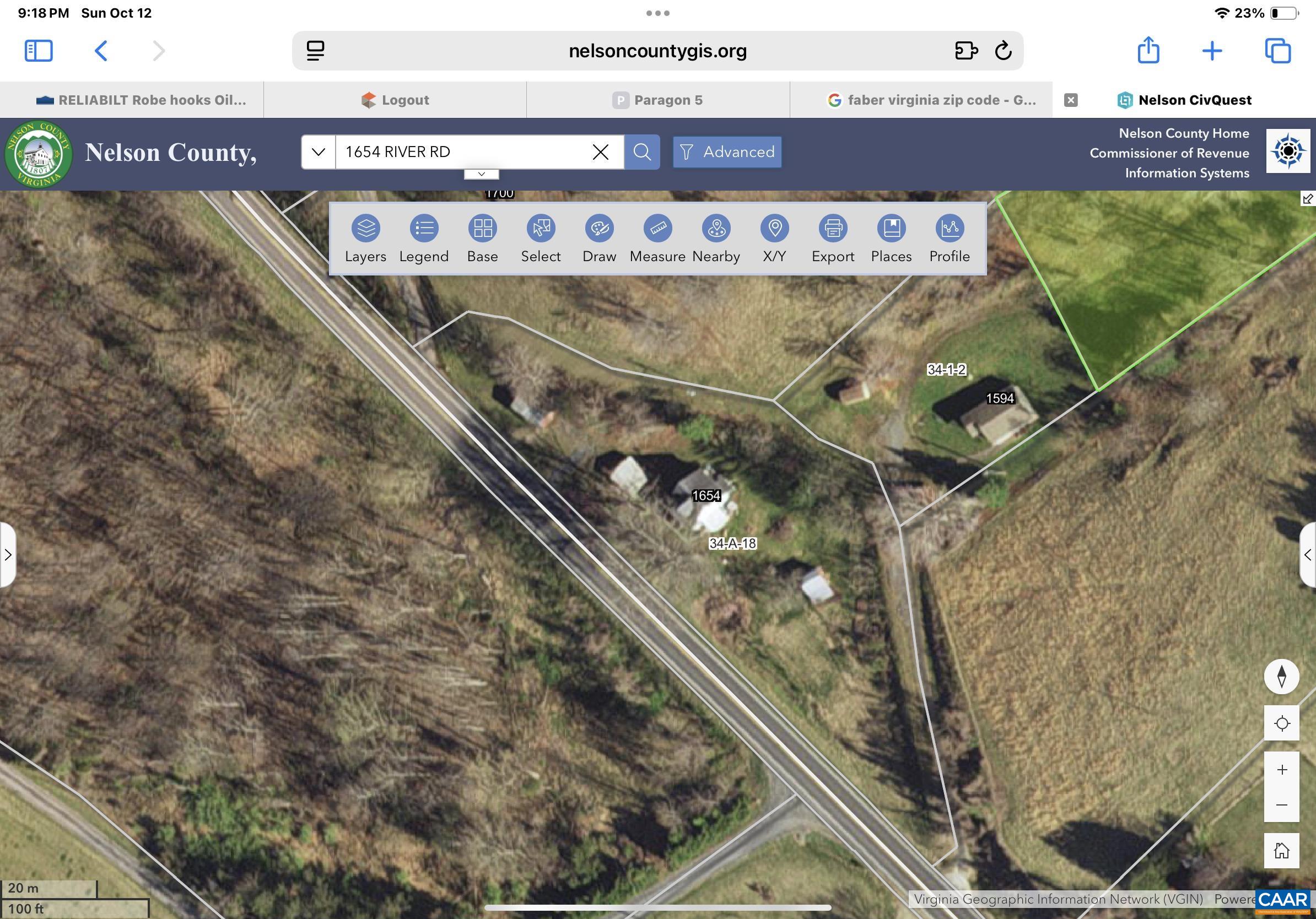
Task: Click the Export print icon
Action: tap(833, 229)
